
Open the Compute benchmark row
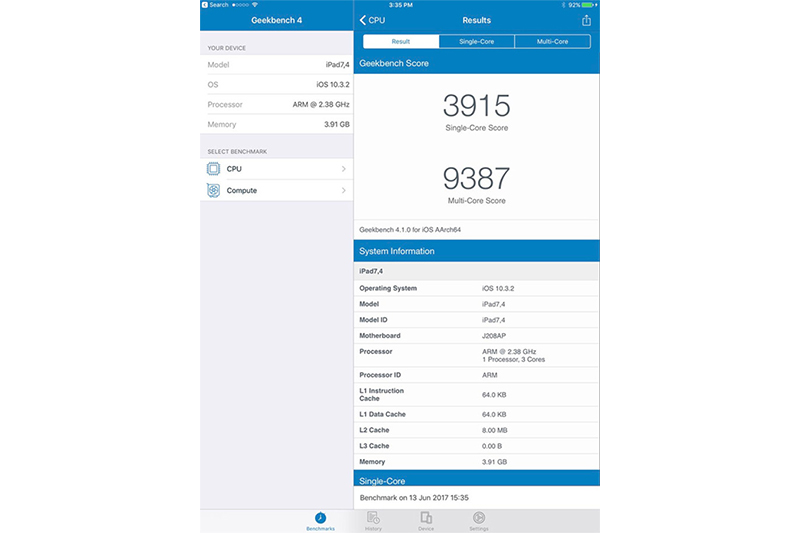coord(277,190)
